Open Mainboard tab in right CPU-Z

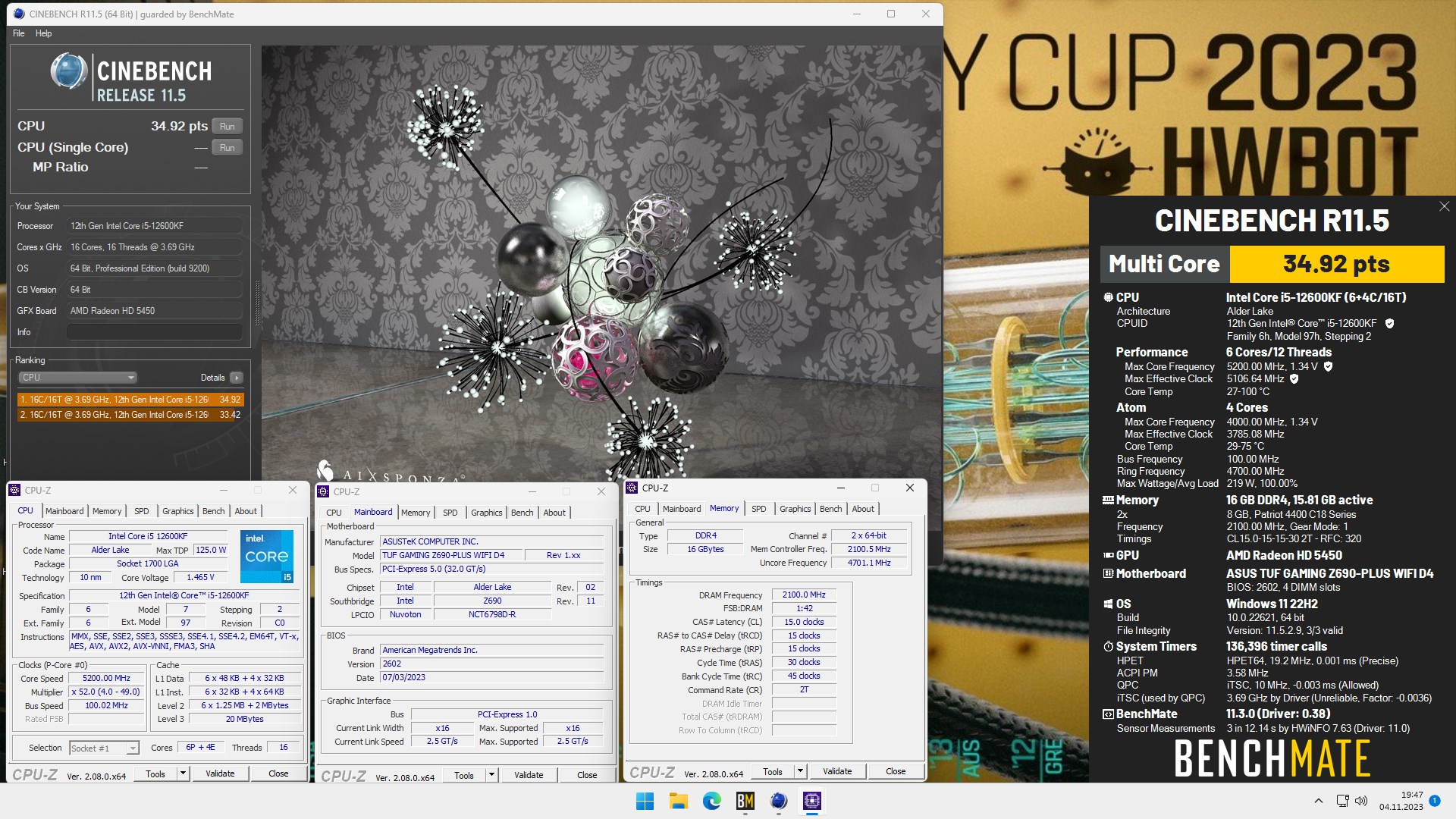682,509
